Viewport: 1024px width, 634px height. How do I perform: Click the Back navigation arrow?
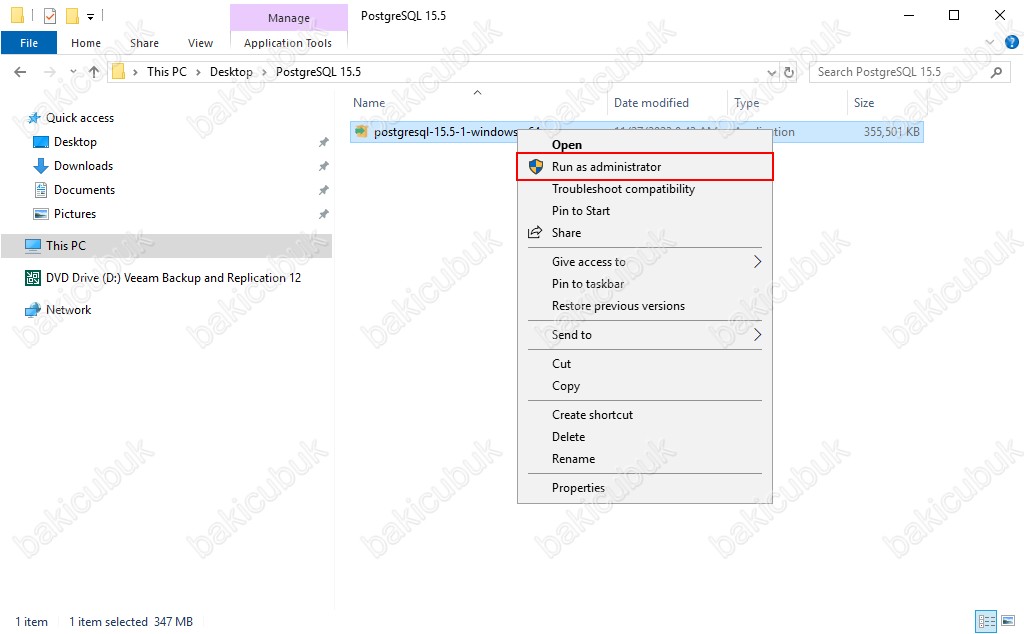[20, 72]
